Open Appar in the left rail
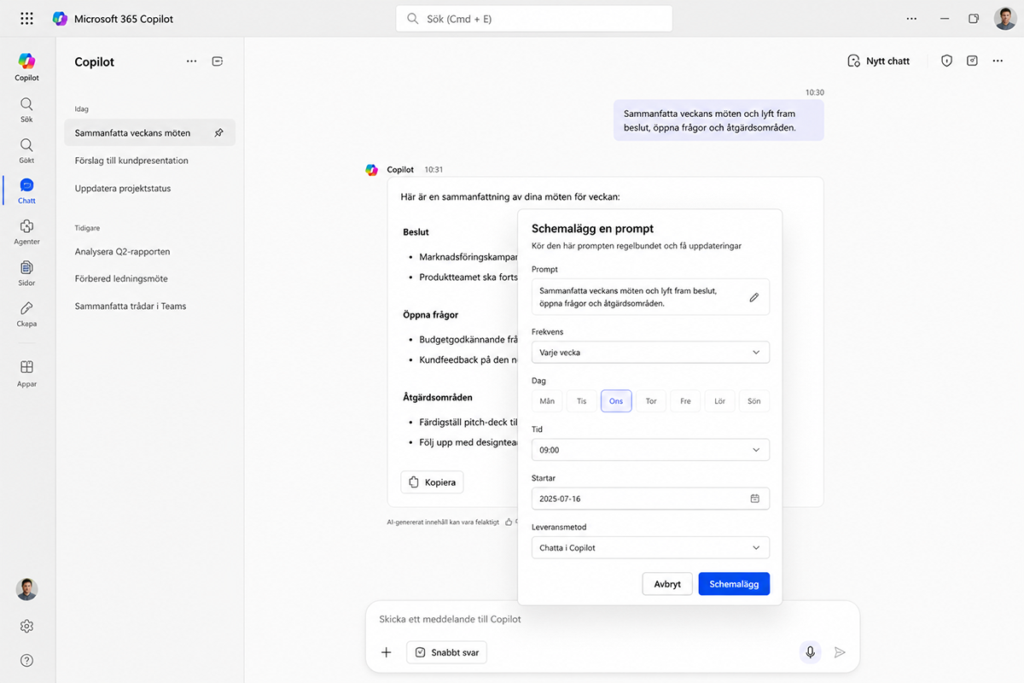1024x683 pixels. coord(27,373)
